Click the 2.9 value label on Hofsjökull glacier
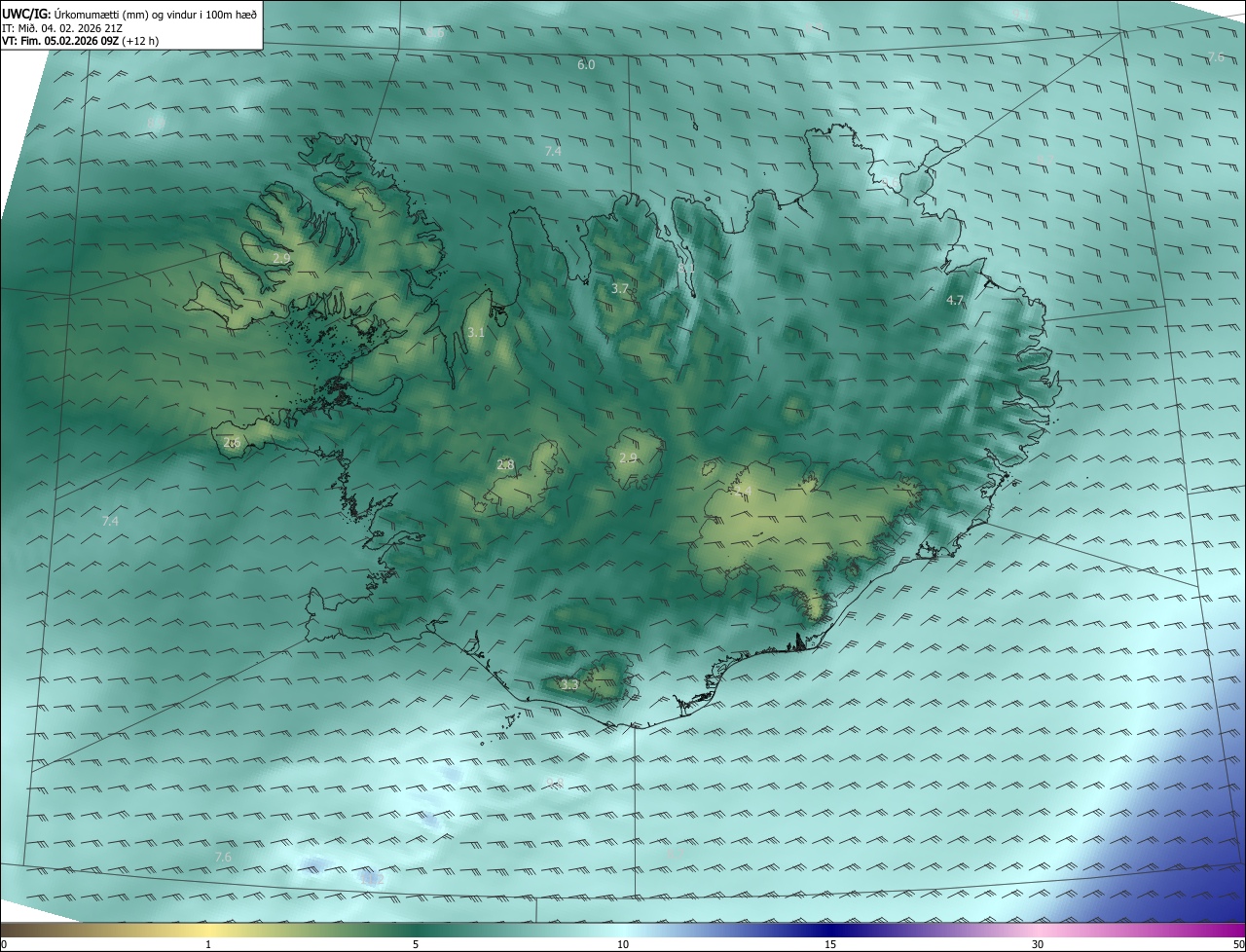This screenshot has width=1246, height=952. point(628,458)
